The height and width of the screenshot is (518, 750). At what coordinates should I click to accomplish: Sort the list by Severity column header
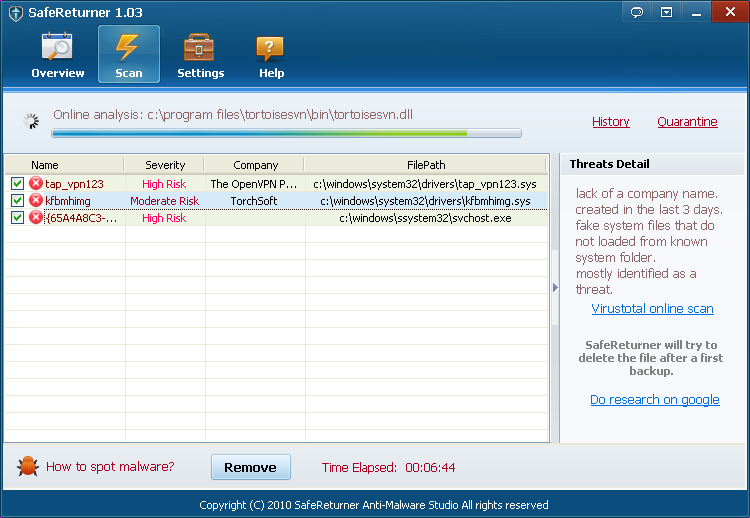165,165
